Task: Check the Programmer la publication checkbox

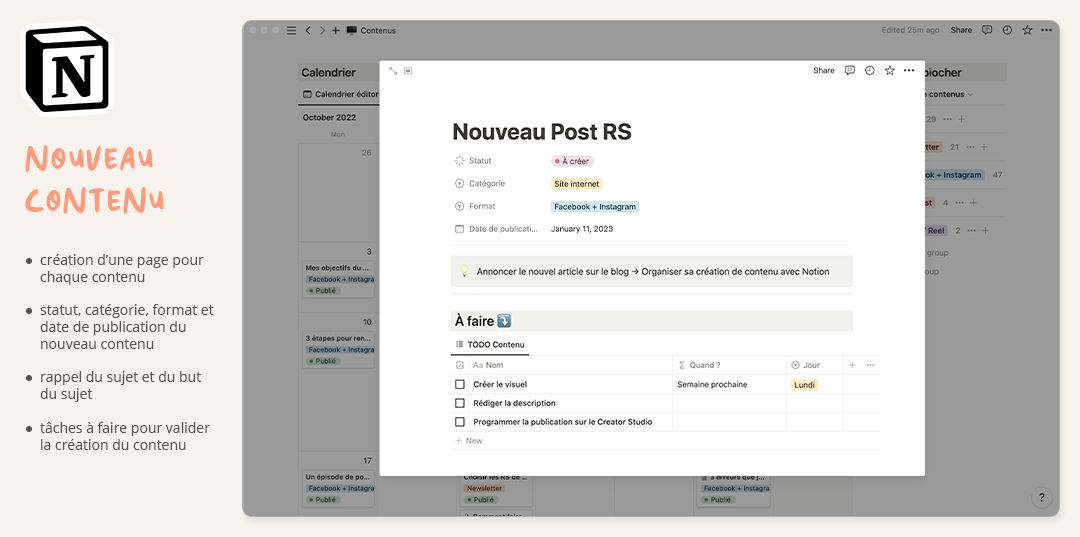Action: click(459, 421)
